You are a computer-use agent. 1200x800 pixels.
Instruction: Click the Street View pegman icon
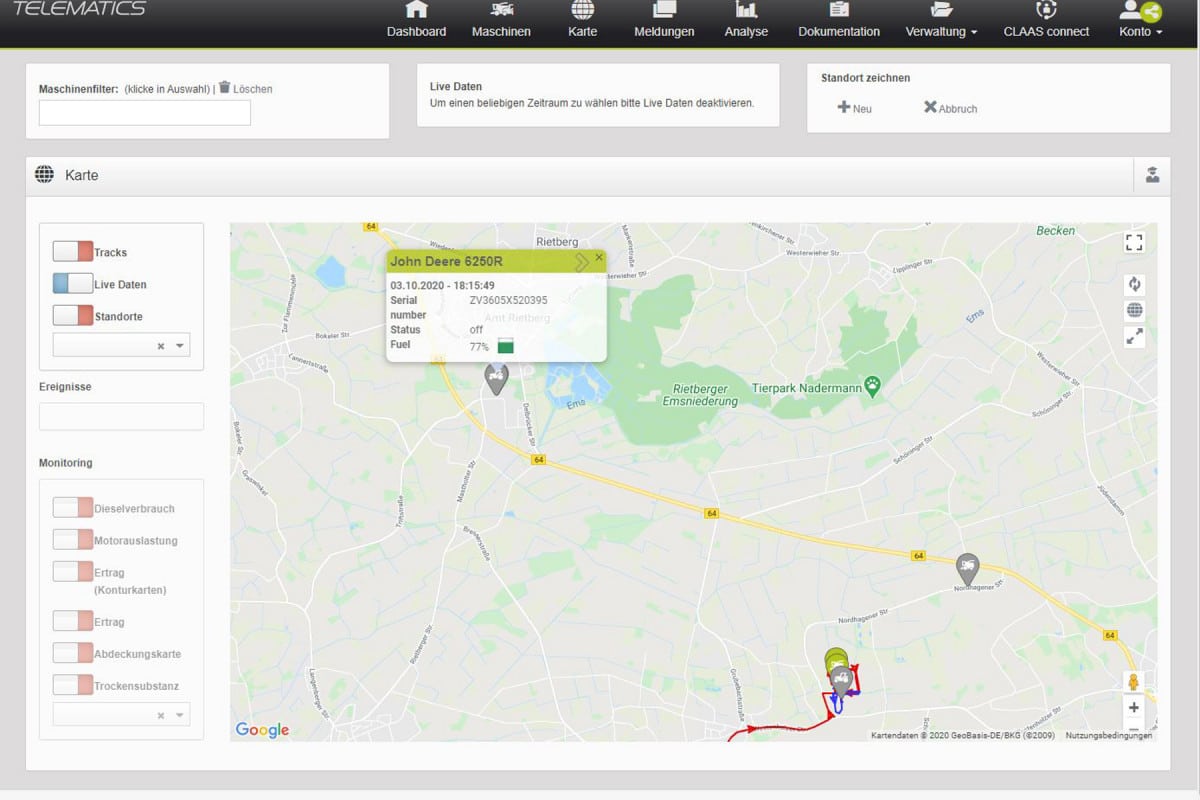click(x=1133, y=682)
